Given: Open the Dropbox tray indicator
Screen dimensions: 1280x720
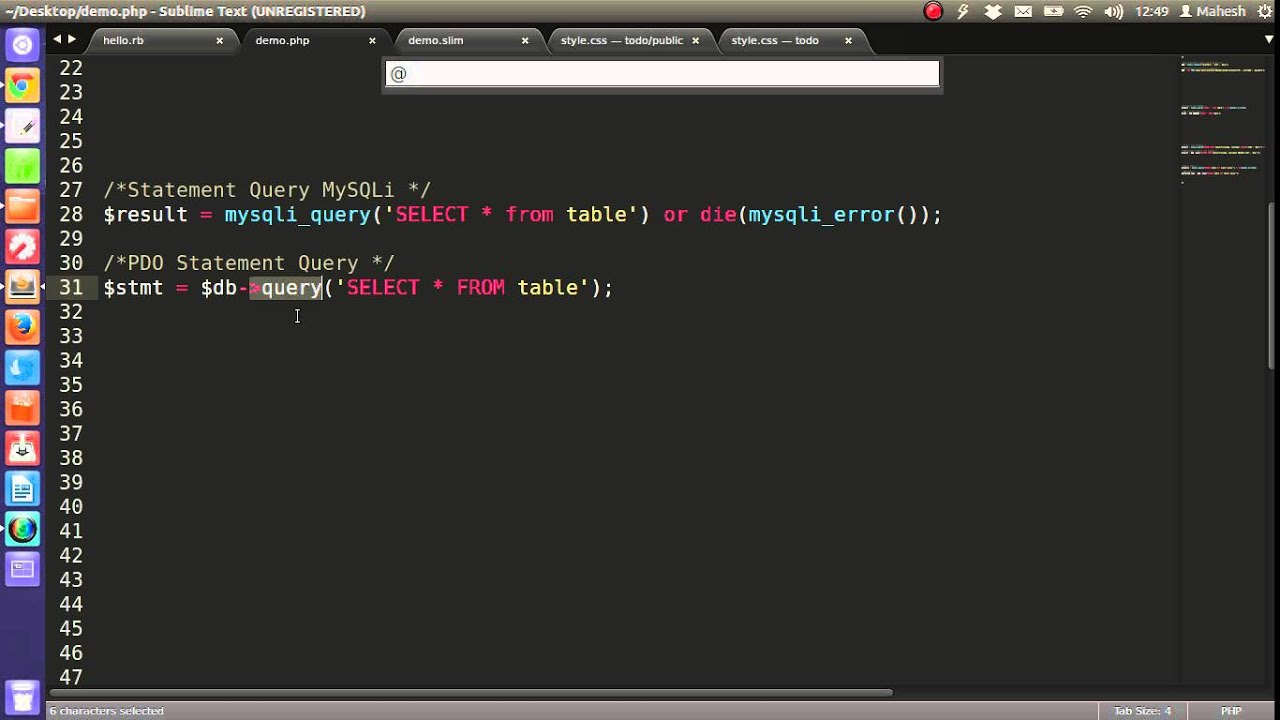Looking at the screenshot, I should click(x=993, y=11).
